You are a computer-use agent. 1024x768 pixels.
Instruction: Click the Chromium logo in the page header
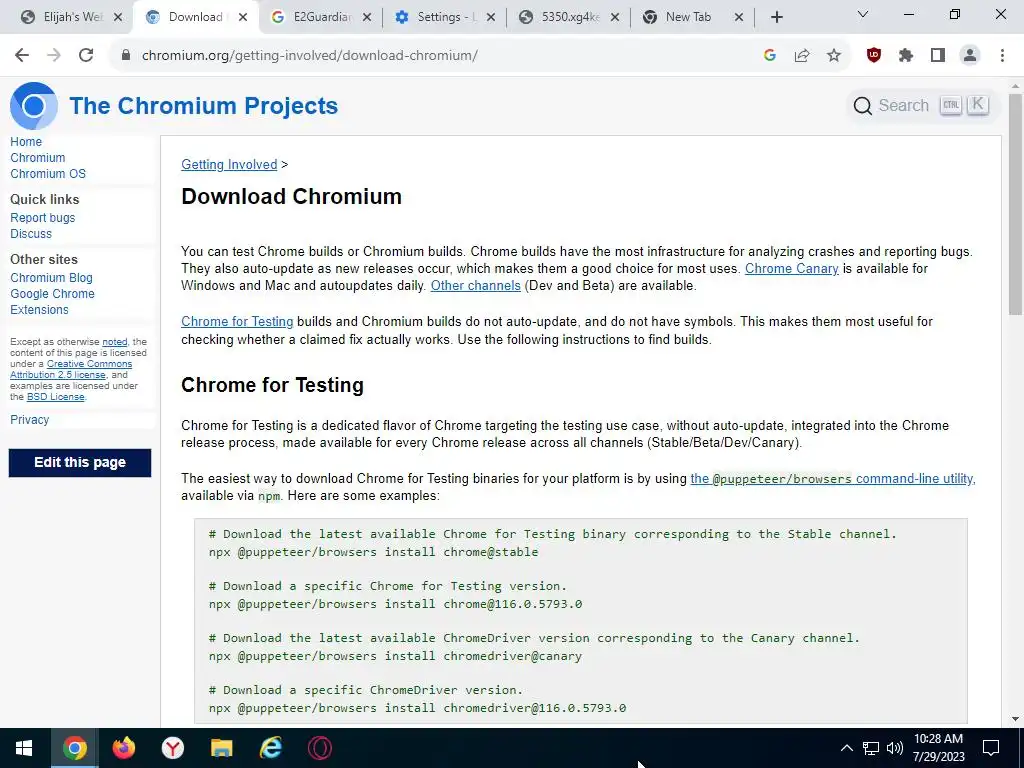click(x=34, y=106)
